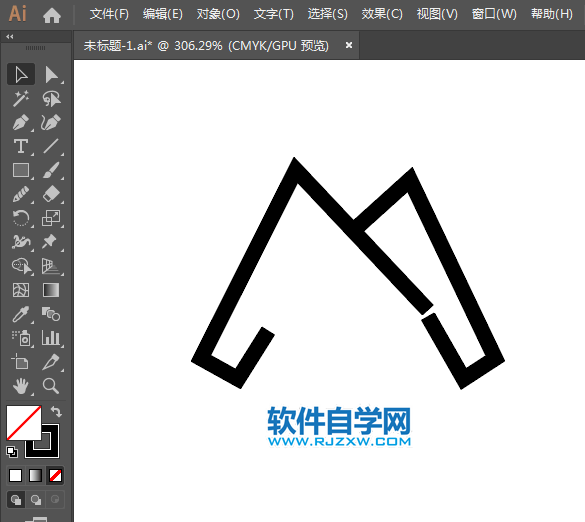Click the Illustrator Ai logo
The width and height of the screenshot is (585, 522).
point(18,14)
